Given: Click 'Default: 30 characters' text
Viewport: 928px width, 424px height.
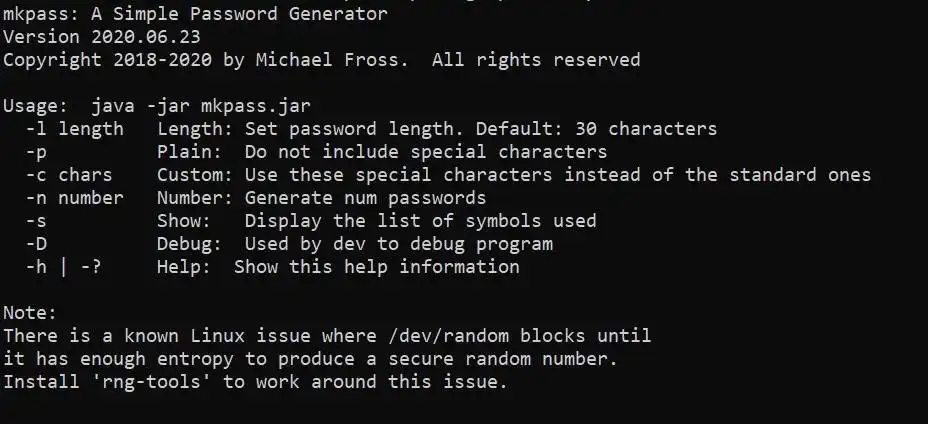Looking at the screenshot, I should coord(596,128).
